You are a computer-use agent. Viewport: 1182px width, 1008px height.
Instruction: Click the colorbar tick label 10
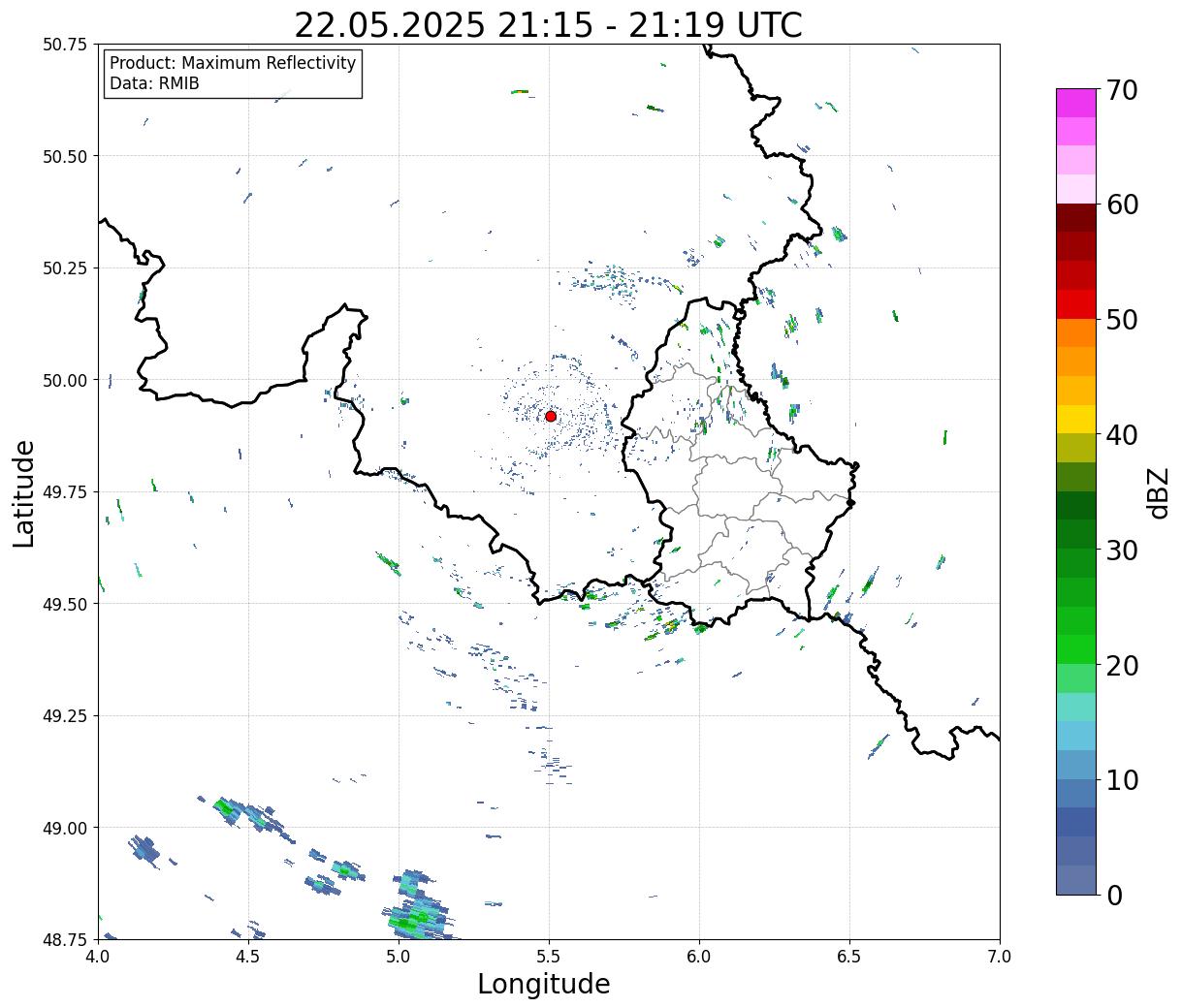pyautogui.click(x=1121, y=780)
